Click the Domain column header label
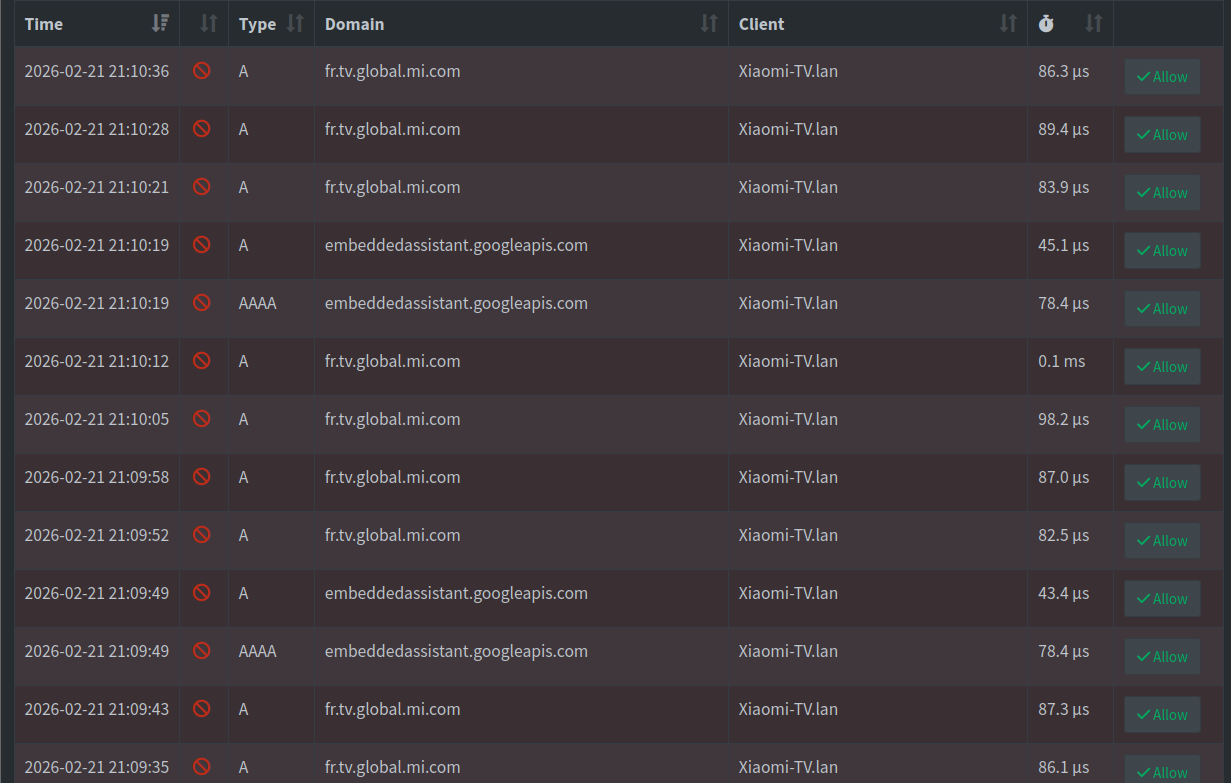Image resolution: width=1231 pixels, height=783 pixels. [354, 24]
